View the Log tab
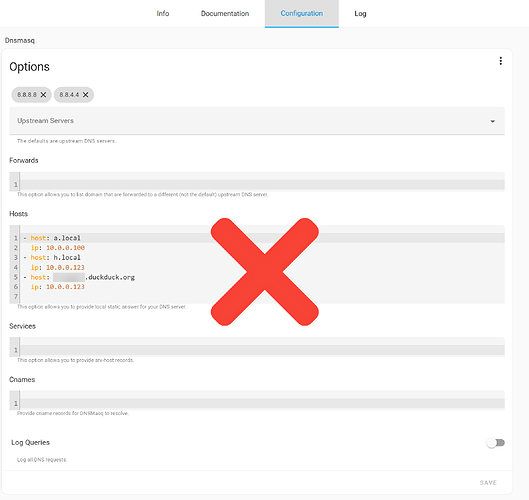Viewport: 529px width, 500px height. coord(360,13)
